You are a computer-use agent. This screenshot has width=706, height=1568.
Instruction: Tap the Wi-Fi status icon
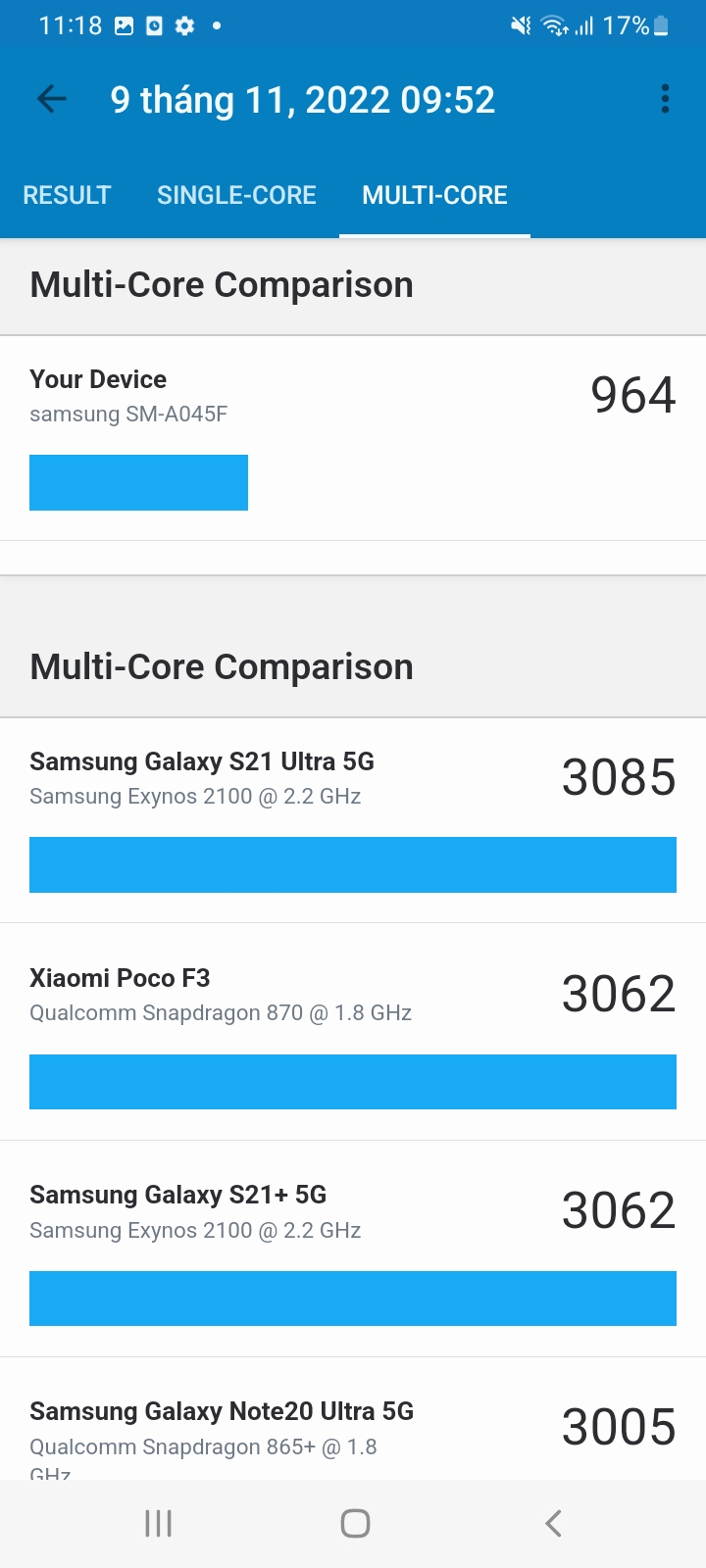pos(555,25)
